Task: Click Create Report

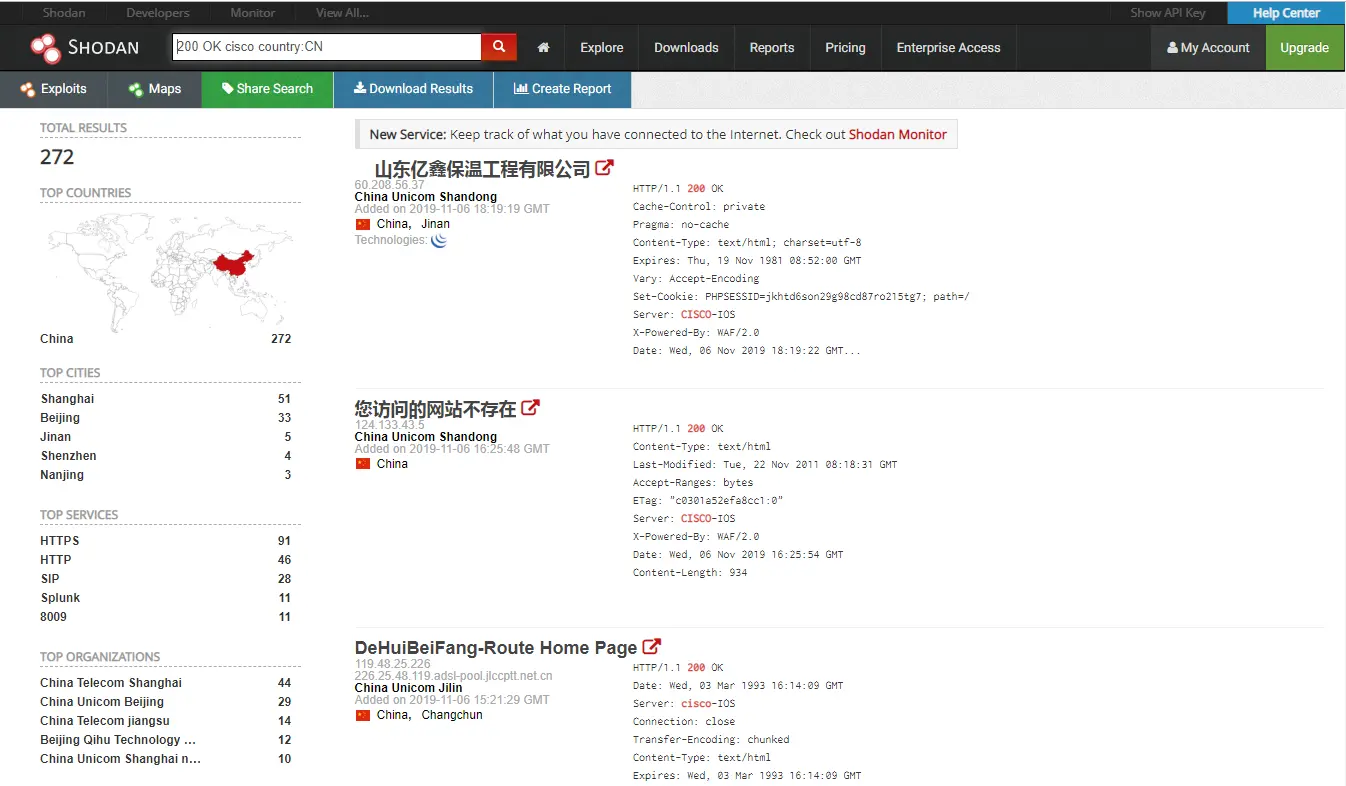Action: pyautogui.click(x=562, y=89)
